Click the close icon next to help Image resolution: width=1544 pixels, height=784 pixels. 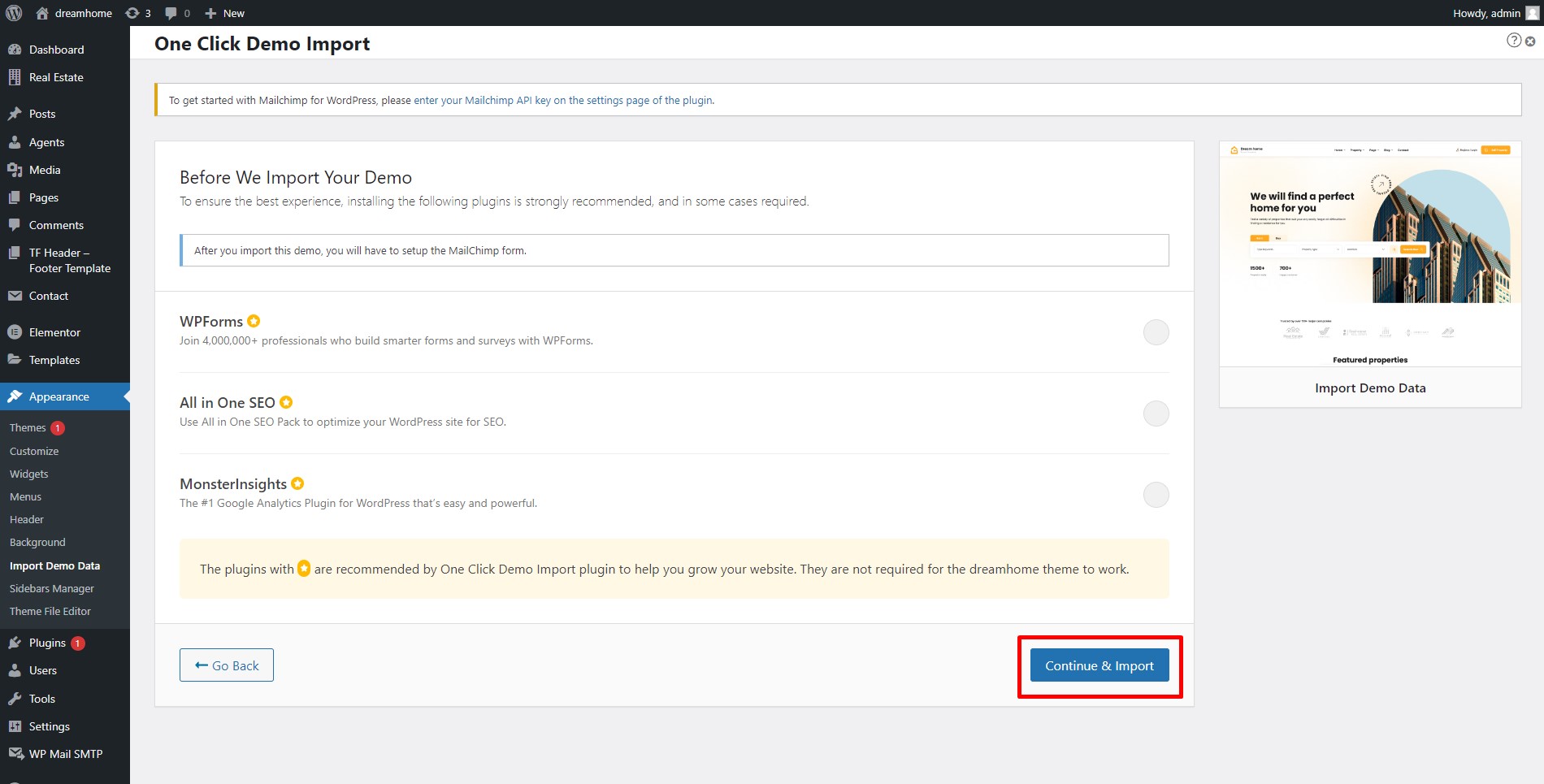[x=1530, y=41]
